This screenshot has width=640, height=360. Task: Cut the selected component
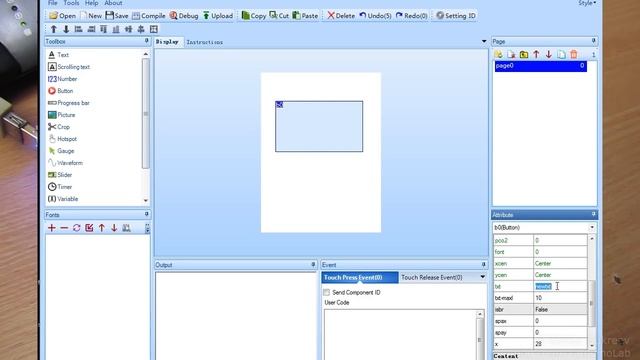[x=279, y=16]
